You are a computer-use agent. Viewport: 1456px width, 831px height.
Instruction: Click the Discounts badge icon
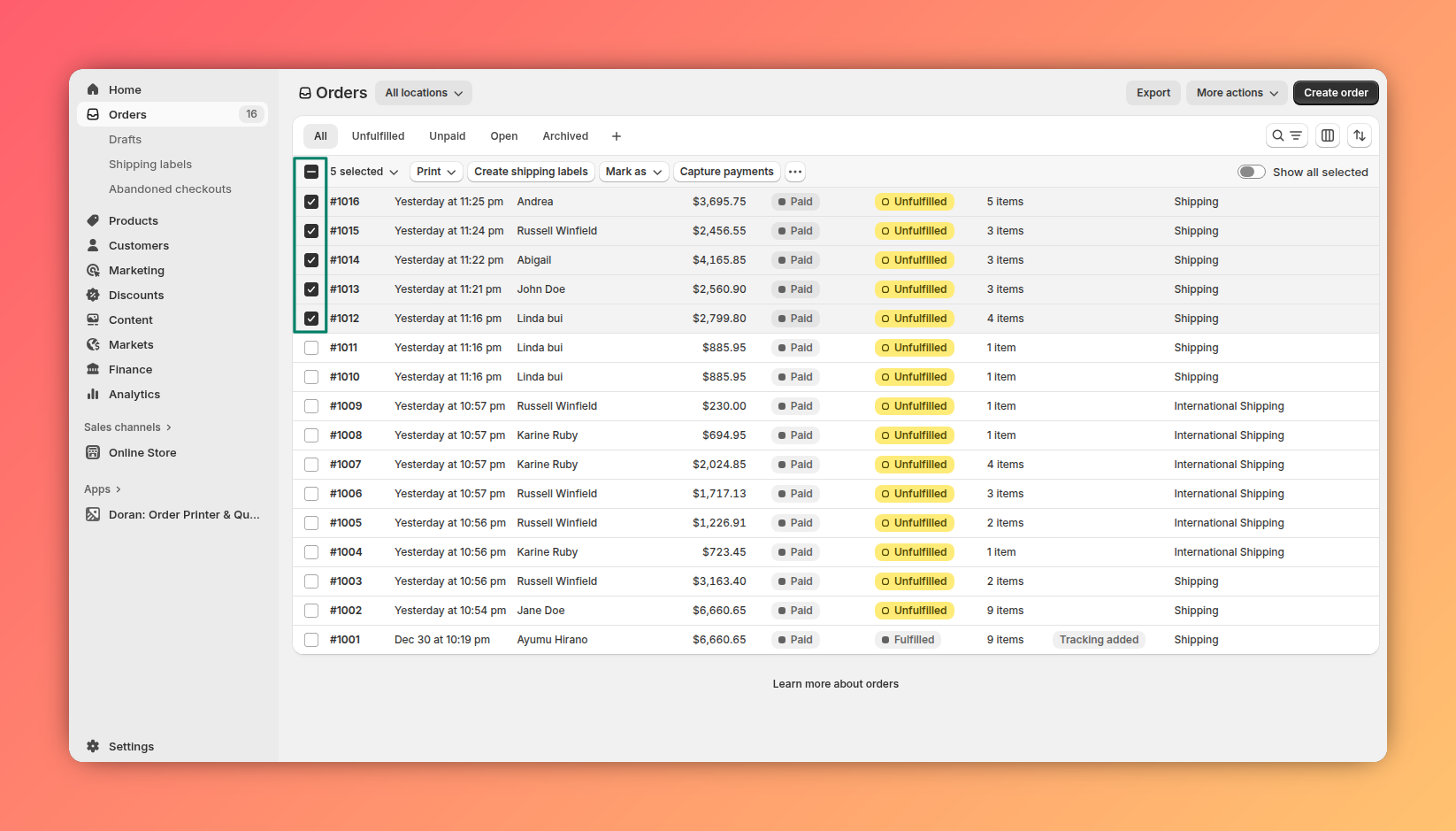click(x=93, y=295)
